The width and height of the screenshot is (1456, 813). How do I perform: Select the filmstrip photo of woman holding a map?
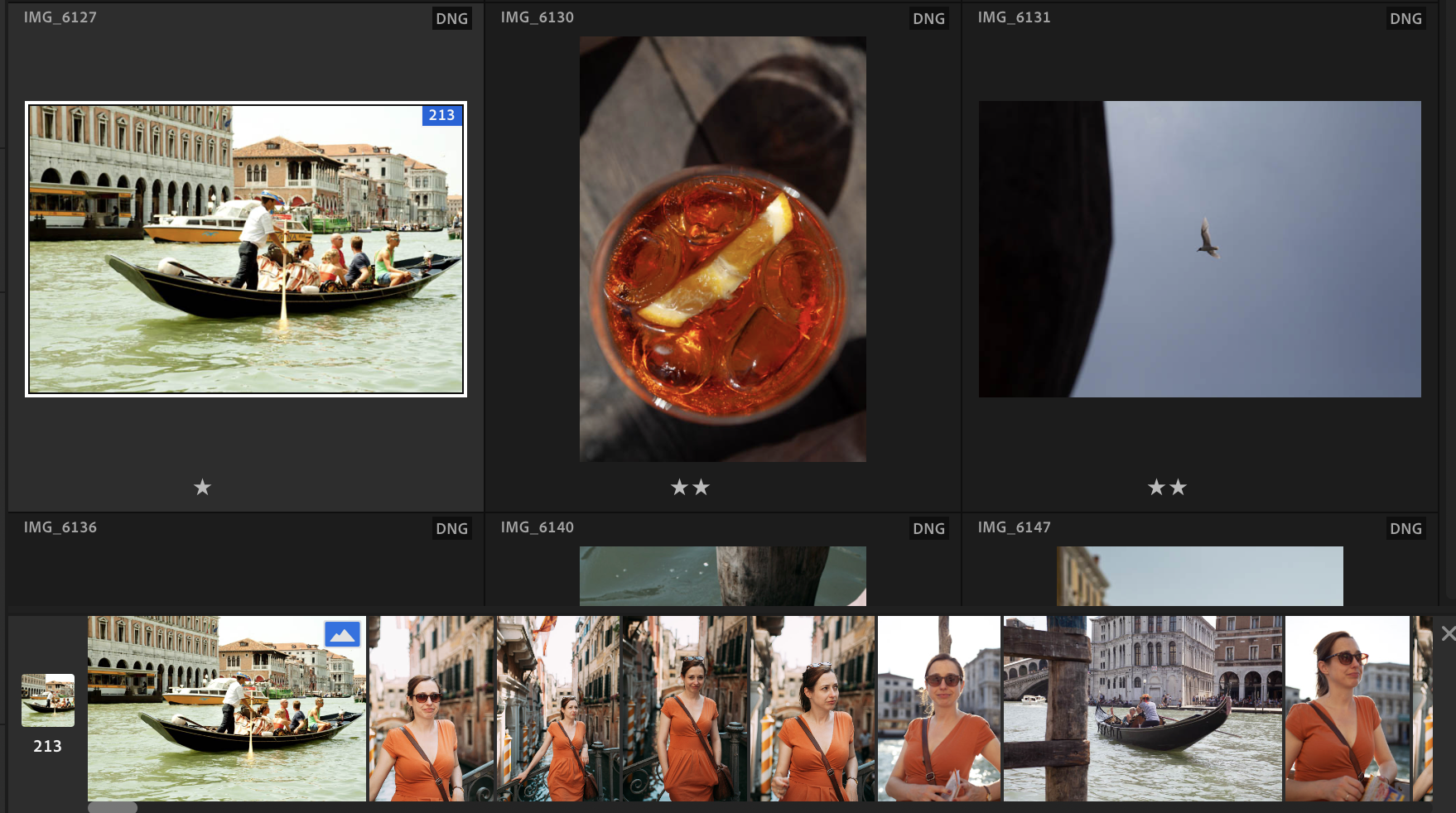[939, 709]
